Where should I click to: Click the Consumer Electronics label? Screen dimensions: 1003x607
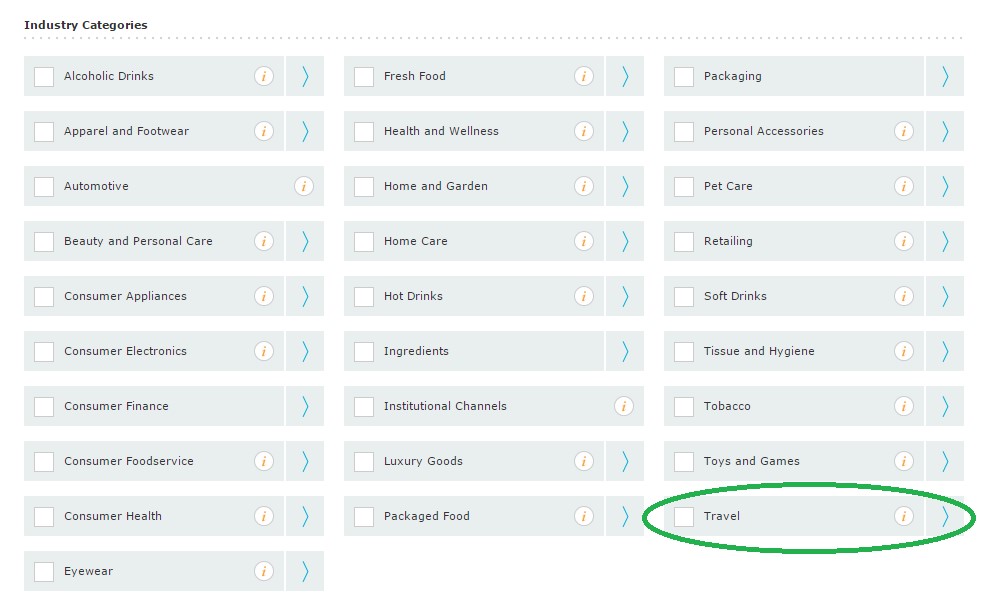coord(125,351)
